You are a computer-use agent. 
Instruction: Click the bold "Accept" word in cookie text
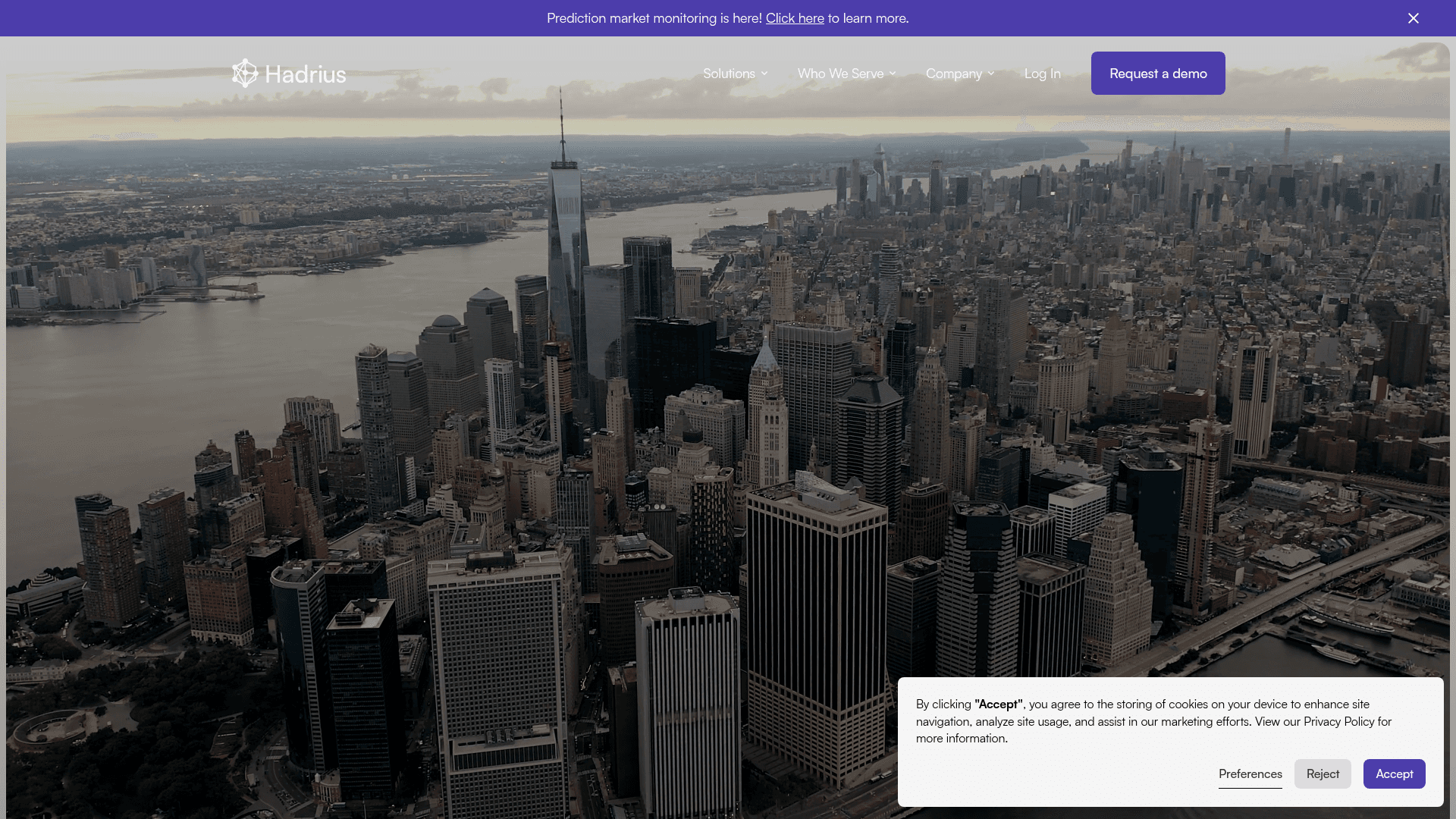coord(999,704)
